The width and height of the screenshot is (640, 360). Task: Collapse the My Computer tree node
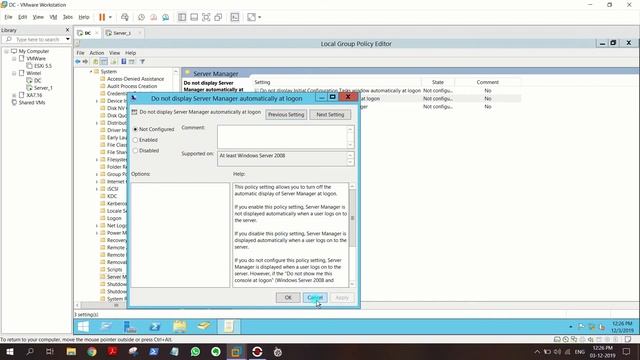click(x=7, y=51)
